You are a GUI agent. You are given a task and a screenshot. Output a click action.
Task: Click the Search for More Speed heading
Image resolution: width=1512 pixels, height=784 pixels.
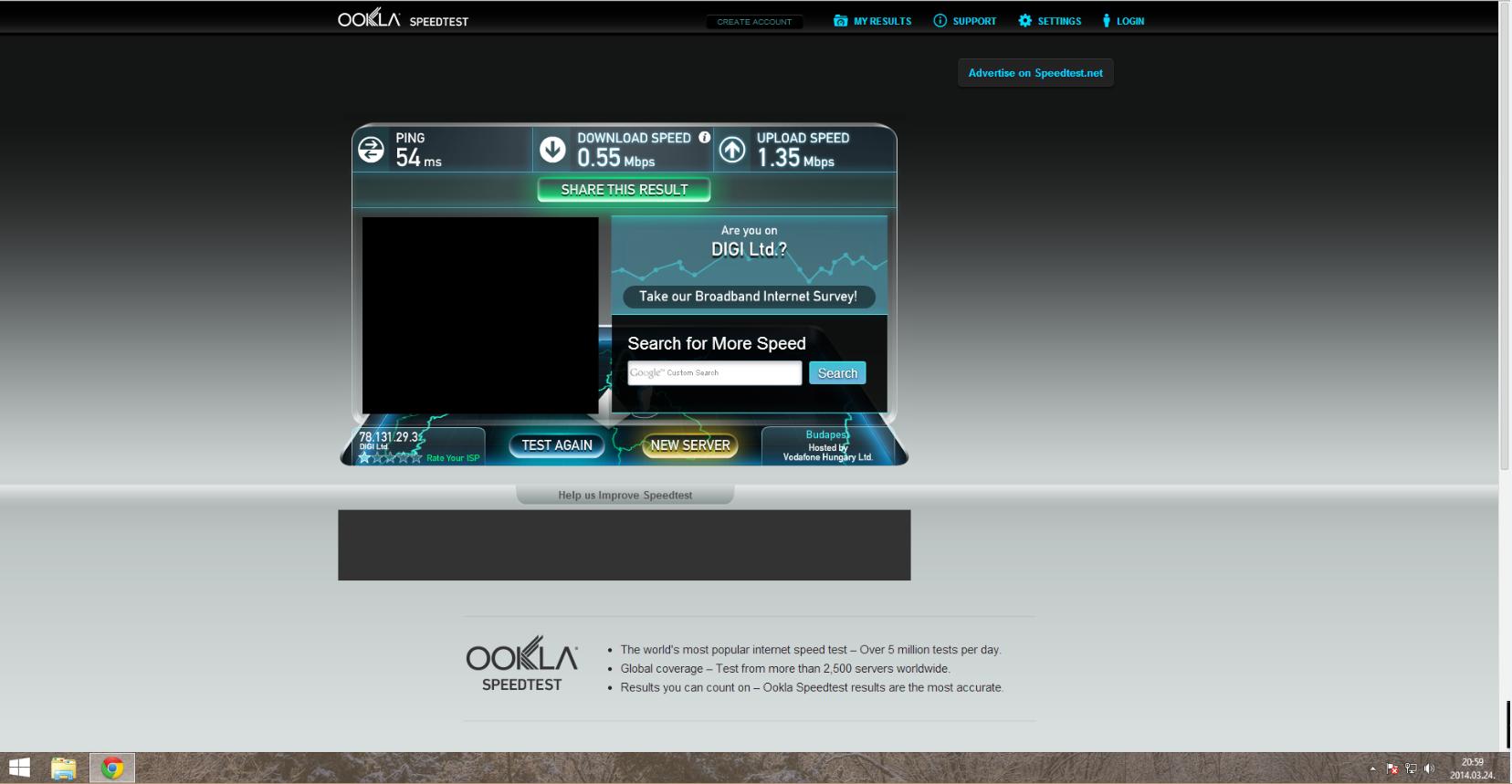pyautogui.click(x=717, y=343)
